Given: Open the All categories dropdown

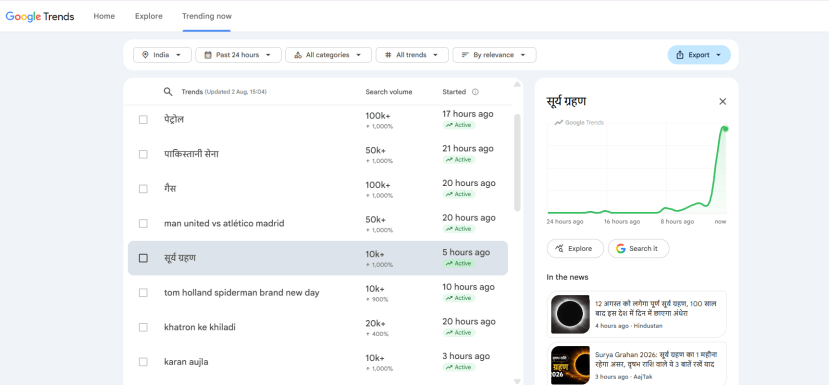Looking at the screenshot, I should [328, 55].
